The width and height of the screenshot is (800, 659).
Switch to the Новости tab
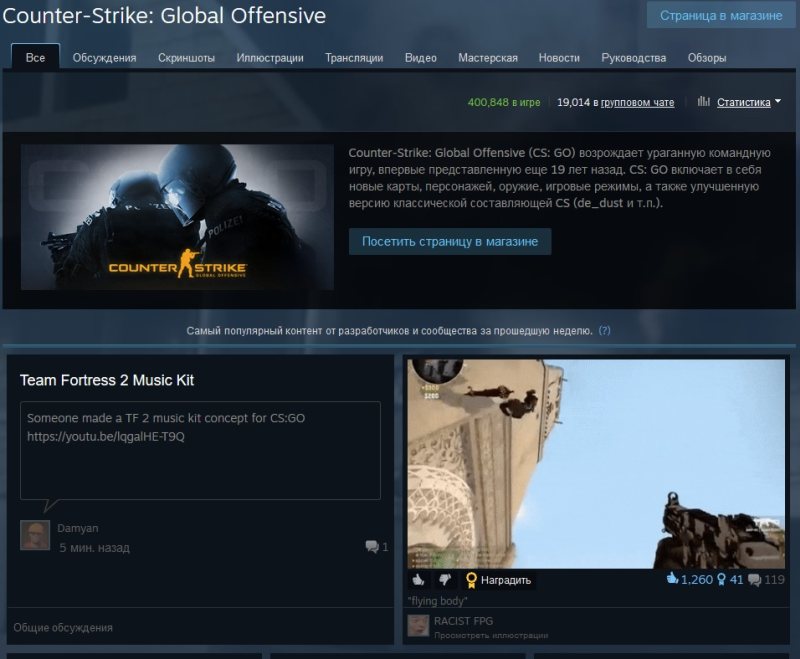coord(559,58)
